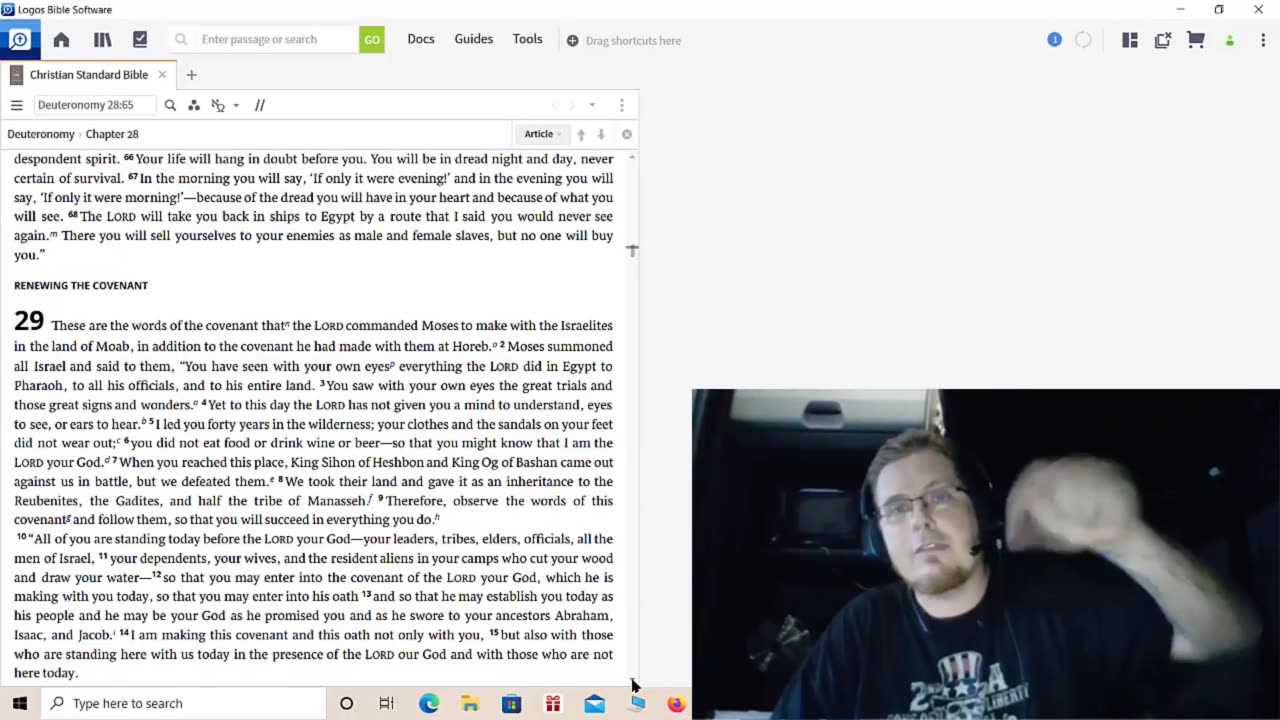The width and height of the screenshot is (1280, 720).
Task: Add a new tab with plus button
Action: (191, 75)
